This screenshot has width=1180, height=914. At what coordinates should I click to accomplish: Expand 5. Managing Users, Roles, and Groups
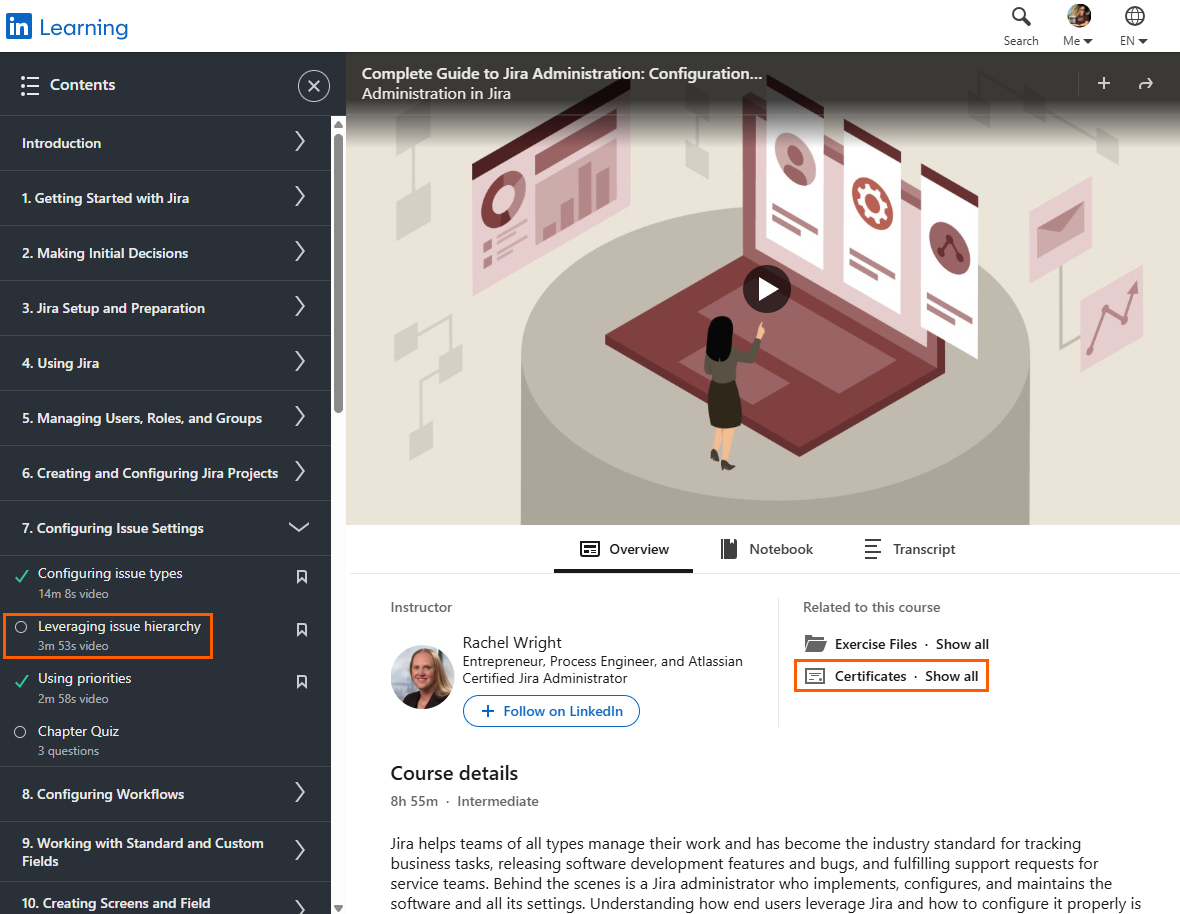(166, 418)
